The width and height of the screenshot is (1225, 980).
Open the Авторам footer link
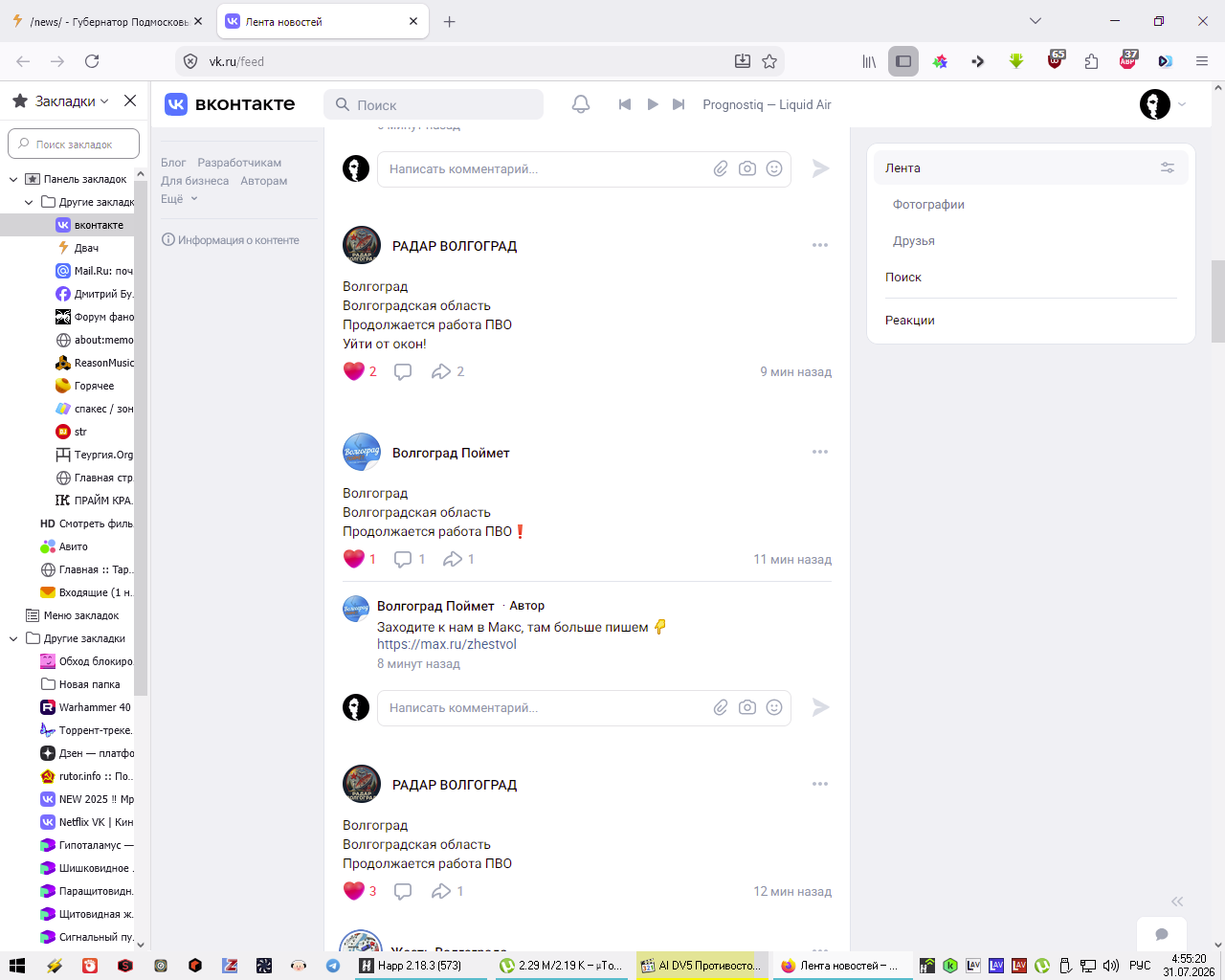tap(264, 181)
